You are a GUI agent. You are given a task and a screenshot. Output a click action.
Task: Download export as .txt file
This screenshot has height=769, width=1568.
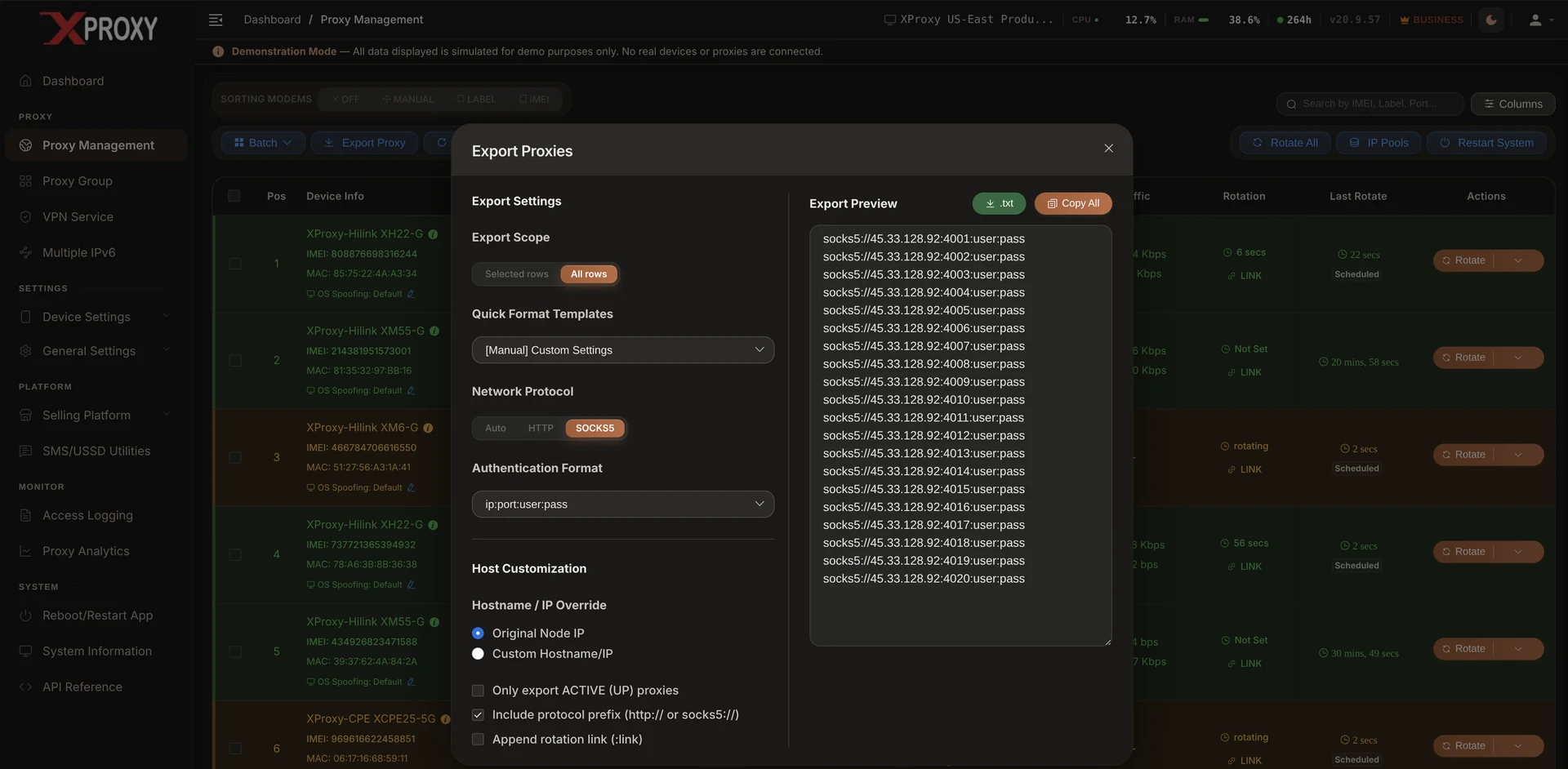pos(999,203)
